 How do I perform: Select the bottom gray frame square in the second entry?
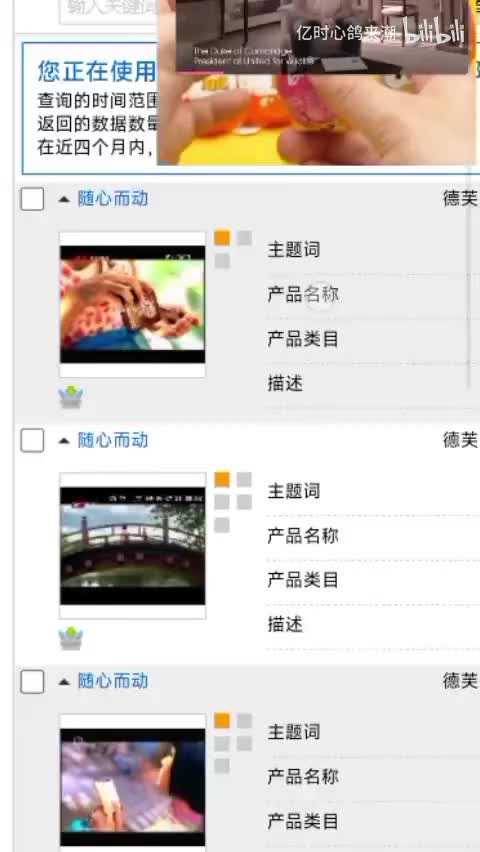click(222, 525)
